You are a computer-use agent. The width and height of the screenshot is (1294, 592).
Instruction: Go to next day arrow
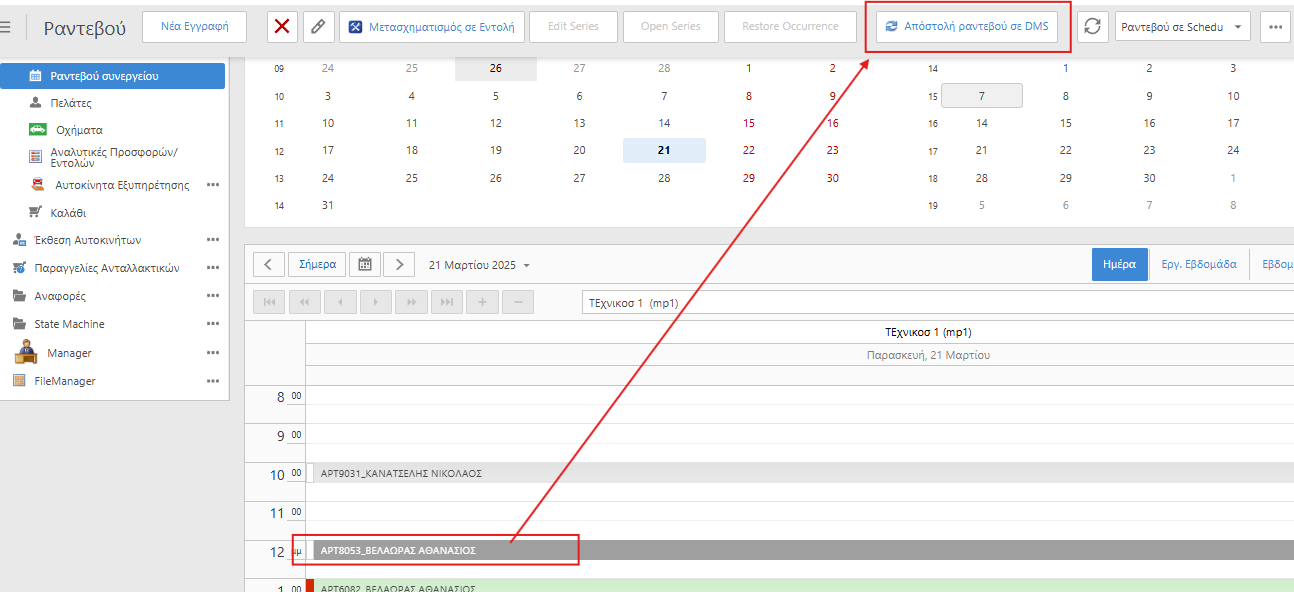click(x=399, y=265)
